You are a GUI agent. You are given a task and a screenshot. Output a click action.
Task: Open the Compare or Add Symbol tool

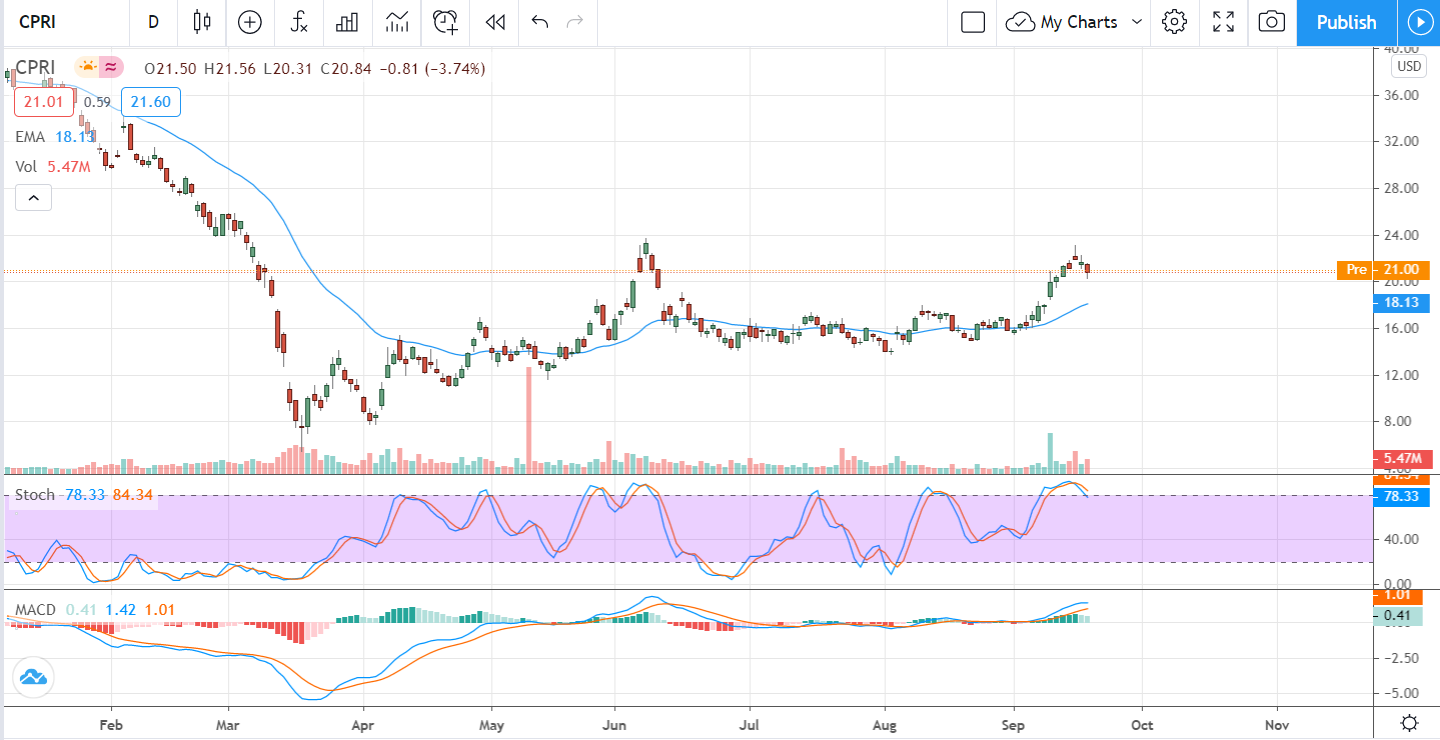point(249,22)
